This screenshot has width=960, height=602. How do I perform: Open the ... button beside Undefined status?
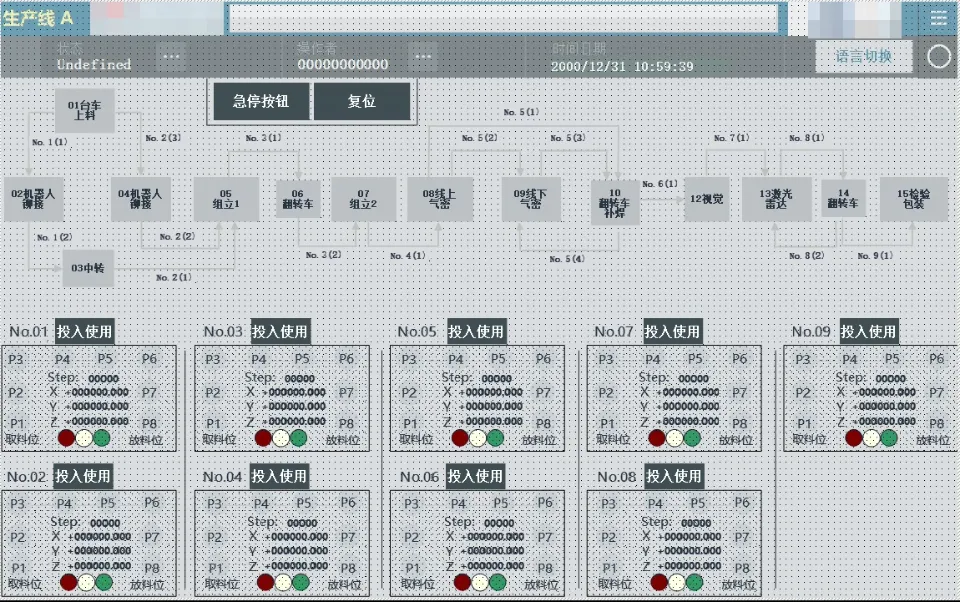click(171, 57)
